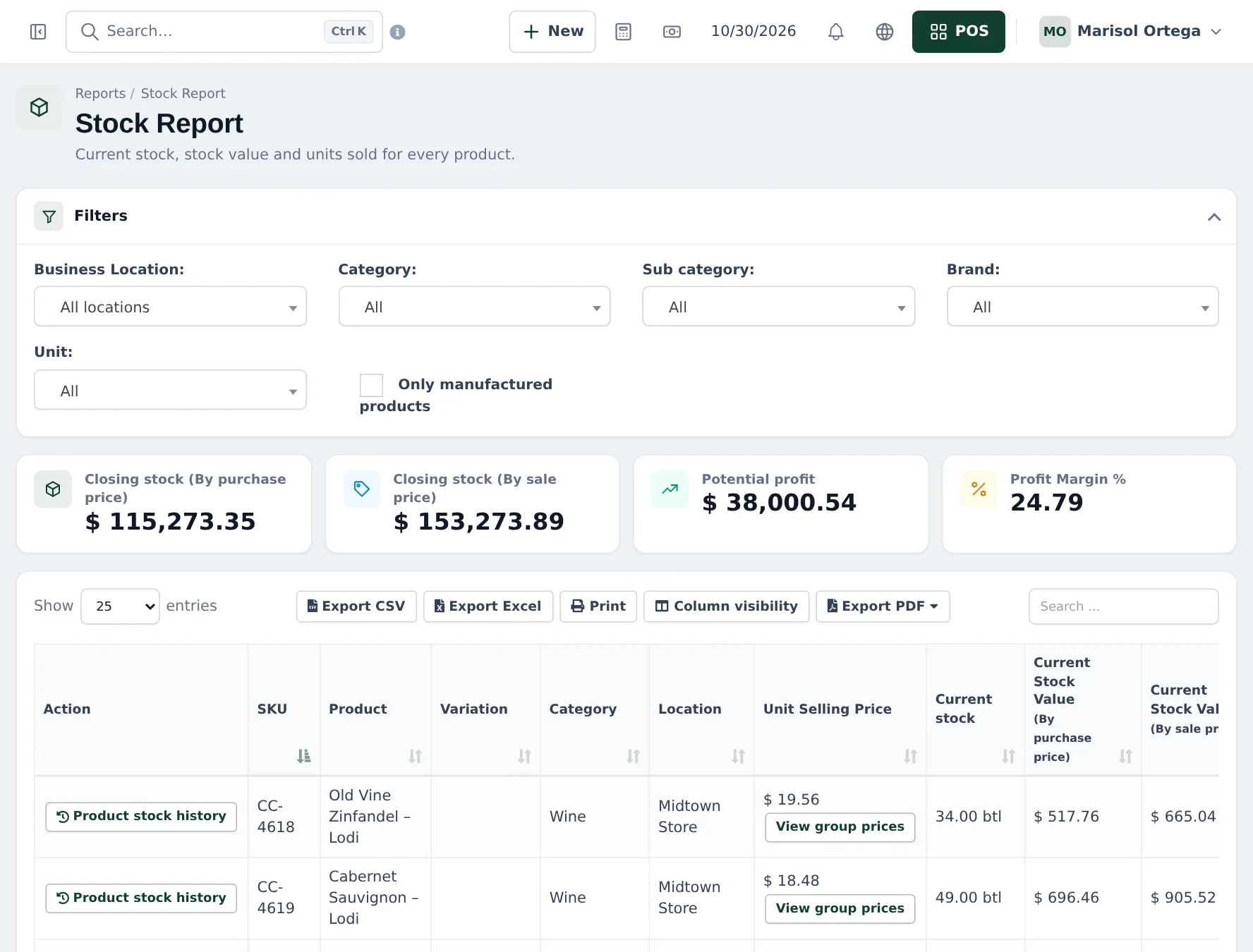
Task: Click the info icon next to search
Action: (x=397, y=32)
